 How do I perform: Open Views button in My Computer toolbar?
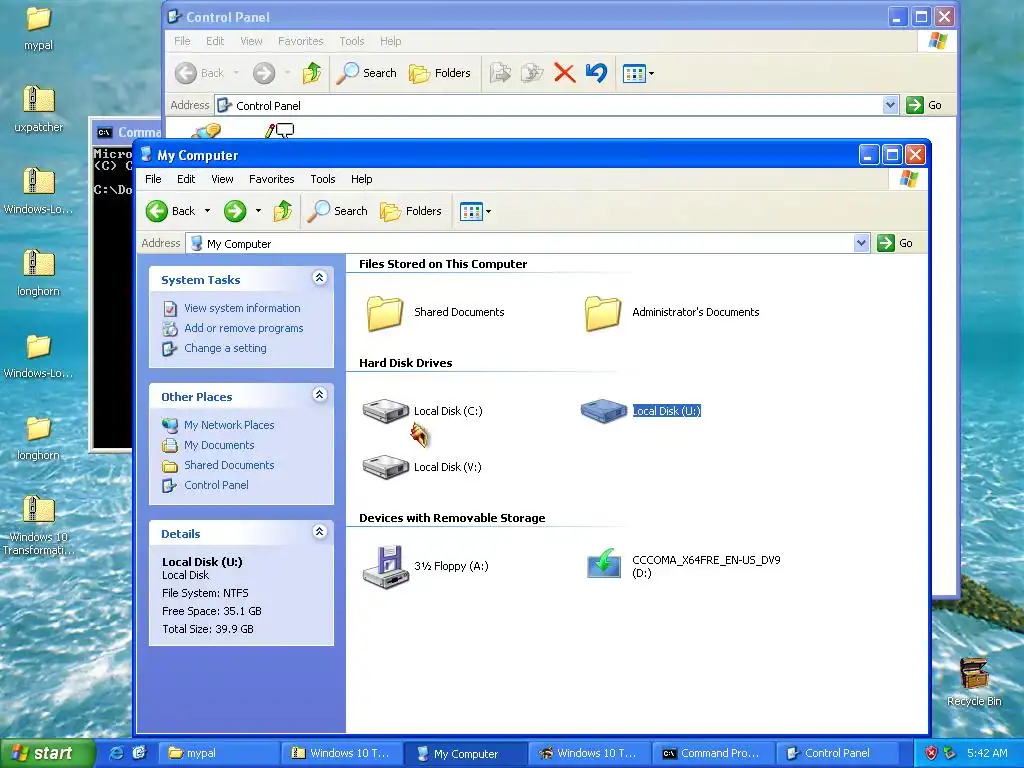[x=475, y=211]
